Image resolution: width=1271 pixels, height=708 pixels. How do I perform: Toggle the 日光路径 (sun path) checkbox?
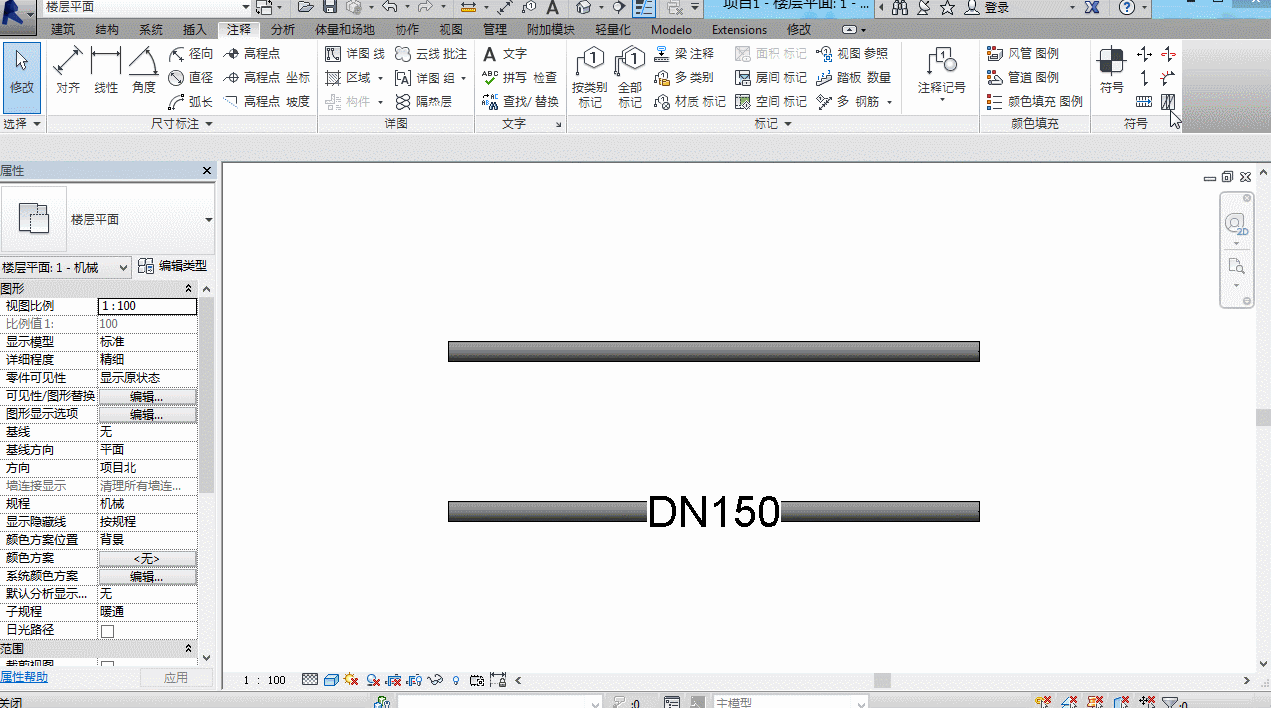coord(108,631)
